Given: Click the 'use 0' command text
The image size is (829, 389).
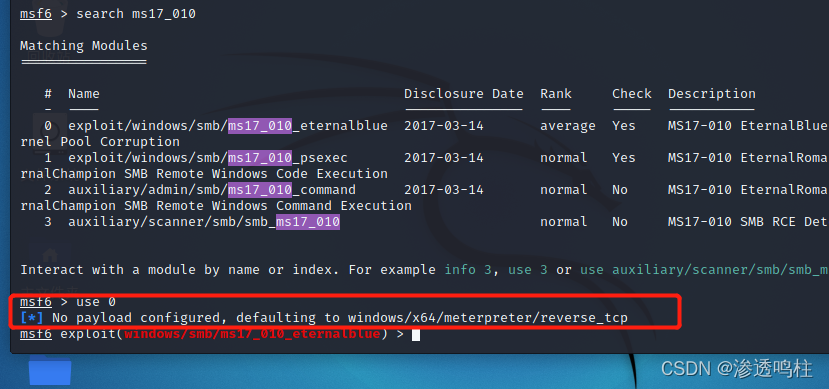Looking at the screenshot, I should click(96, 302).
